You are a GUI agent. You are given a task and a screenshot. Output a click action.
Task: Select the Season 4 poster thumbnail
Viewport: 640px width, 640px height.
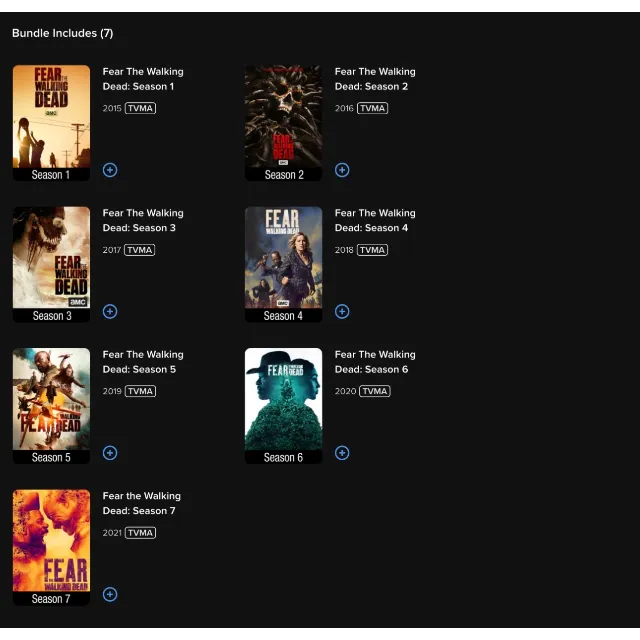(x=283, y=264)
